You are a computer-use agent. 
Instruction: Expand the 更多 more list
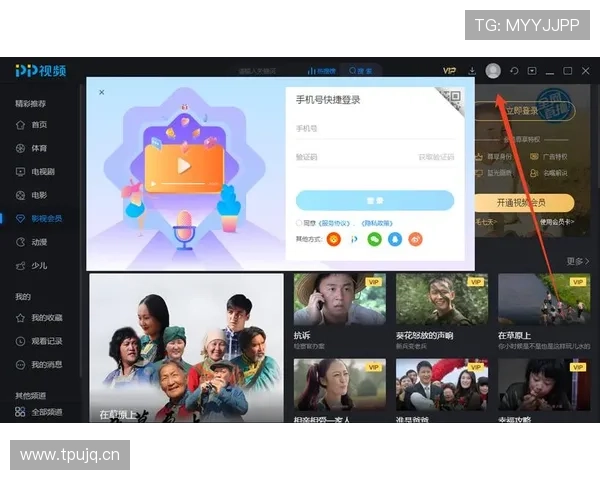pos(578,261)
